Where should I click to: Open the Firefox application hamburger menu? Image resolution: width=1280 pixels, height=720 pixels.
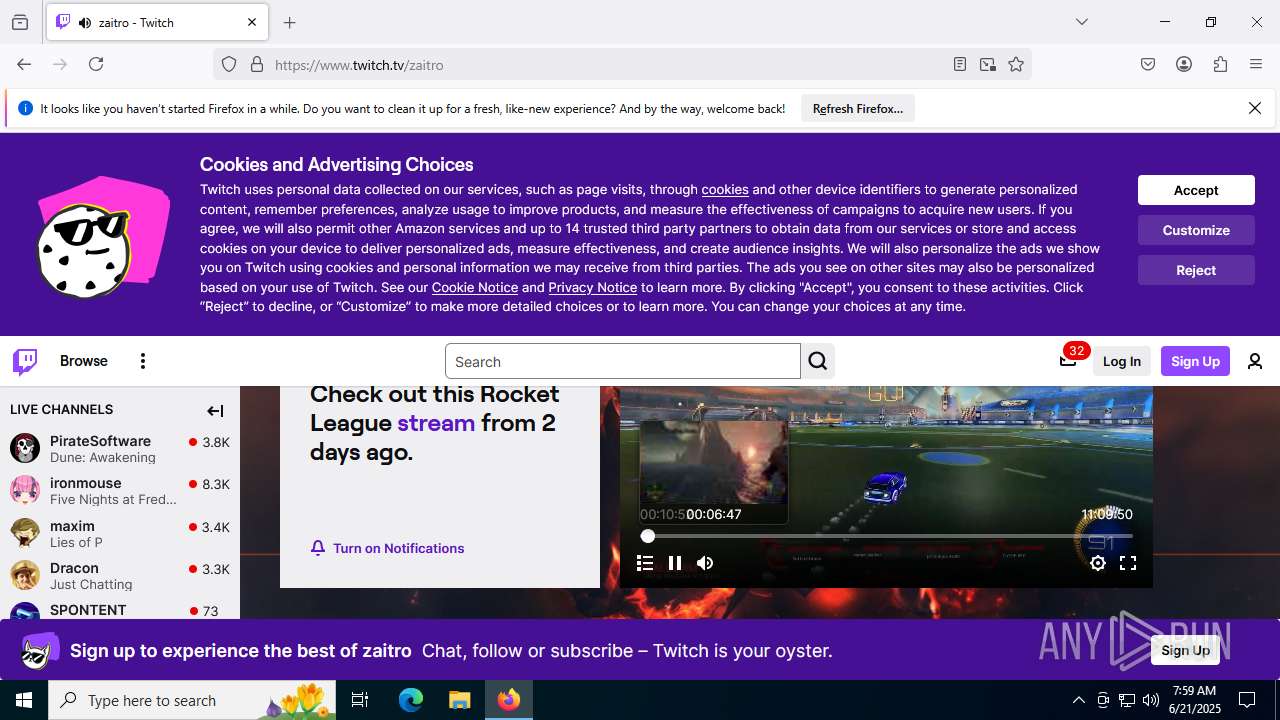[1256, 64]
